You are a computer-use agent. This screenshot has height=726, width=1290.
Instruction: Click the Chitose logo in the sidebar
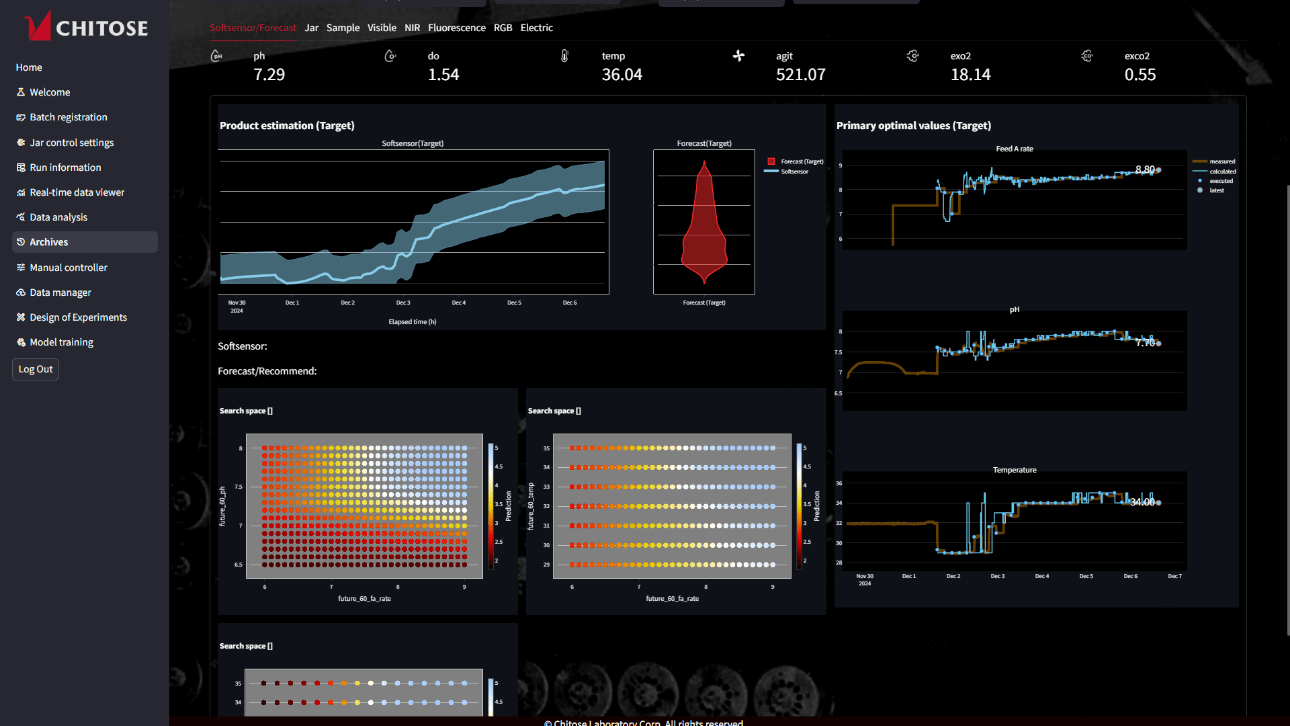coord(85,26)
